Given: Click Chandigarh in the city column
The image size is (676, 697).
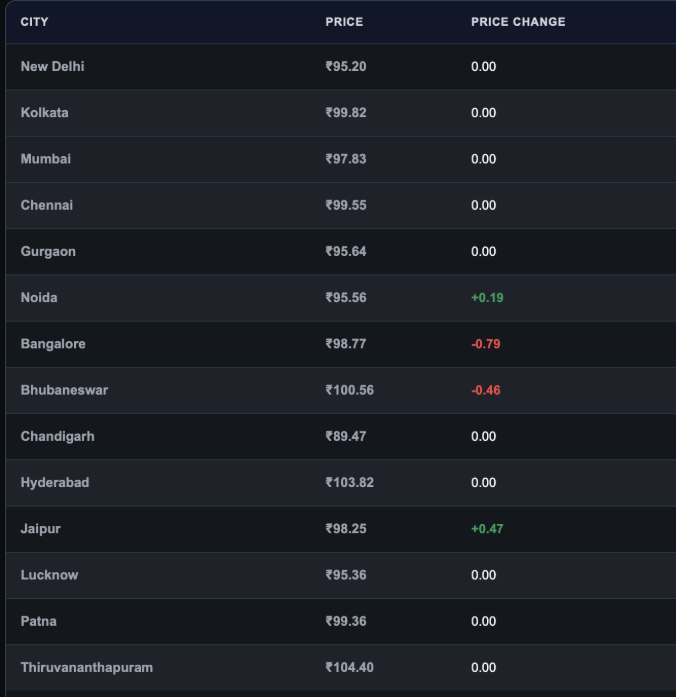Looking at the screenshot, I should [x=57, y=437].
